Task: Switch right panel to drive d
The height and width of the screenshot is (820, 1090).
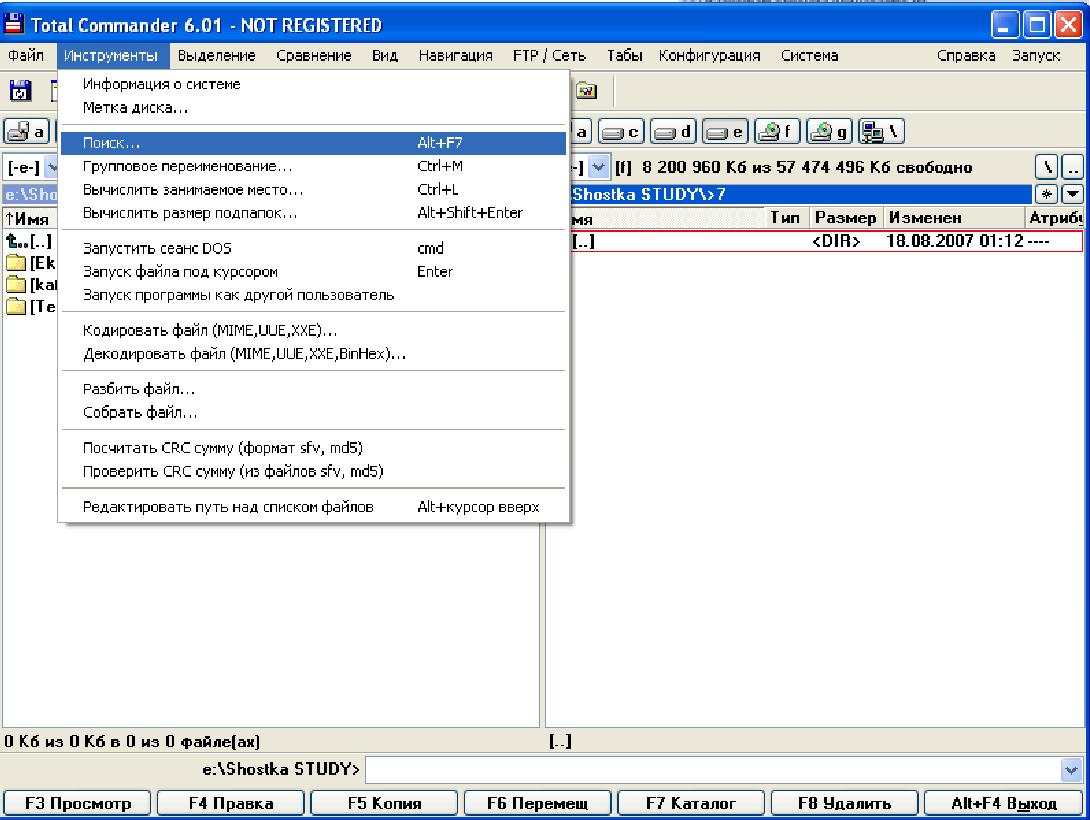Action: [673, 131]
